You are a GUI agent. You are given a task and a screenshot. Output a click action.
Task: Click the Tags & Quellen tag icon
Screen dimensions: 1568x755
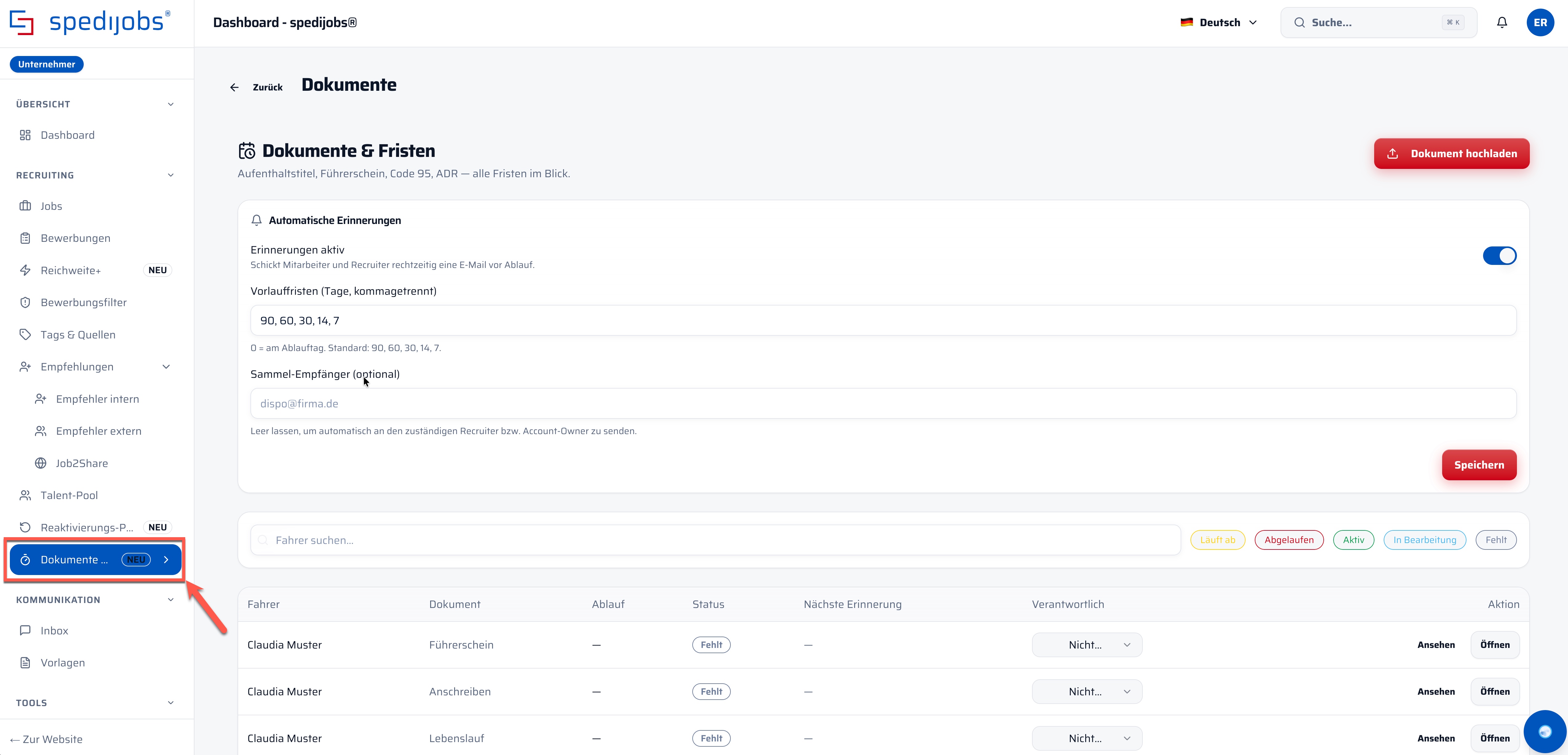[x=25, y=334]
